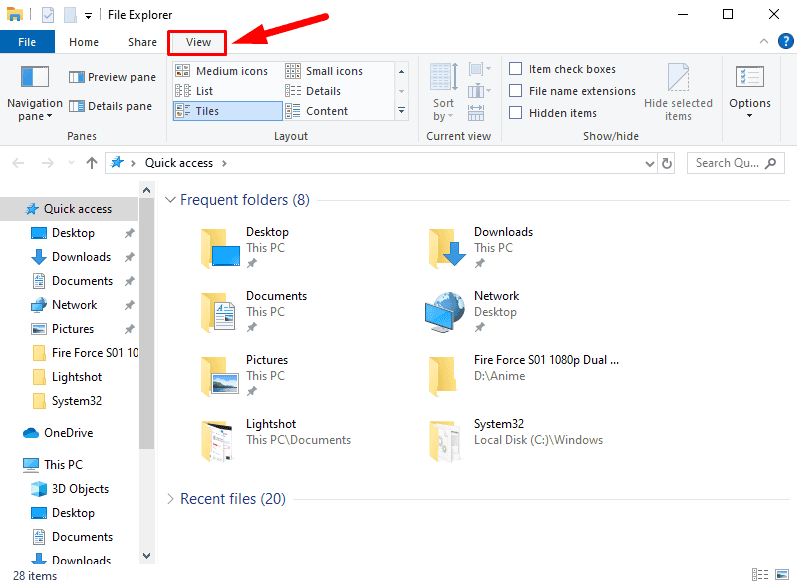Refresh the current folder

[x=666, y=164]
